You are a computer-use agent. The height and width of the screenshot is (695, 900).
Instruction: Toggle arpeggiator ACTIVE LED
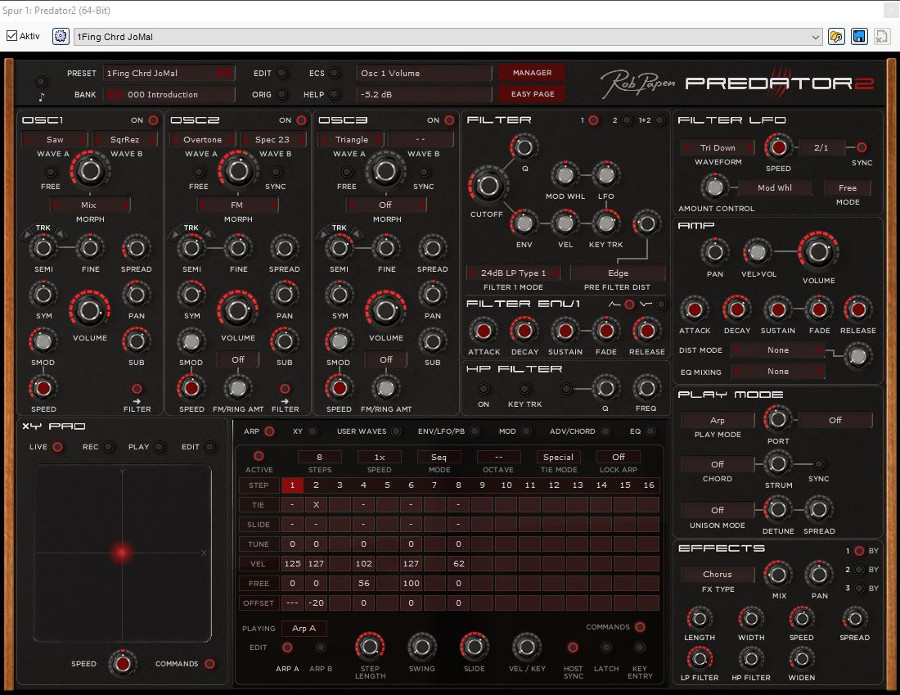click(259, 456)
